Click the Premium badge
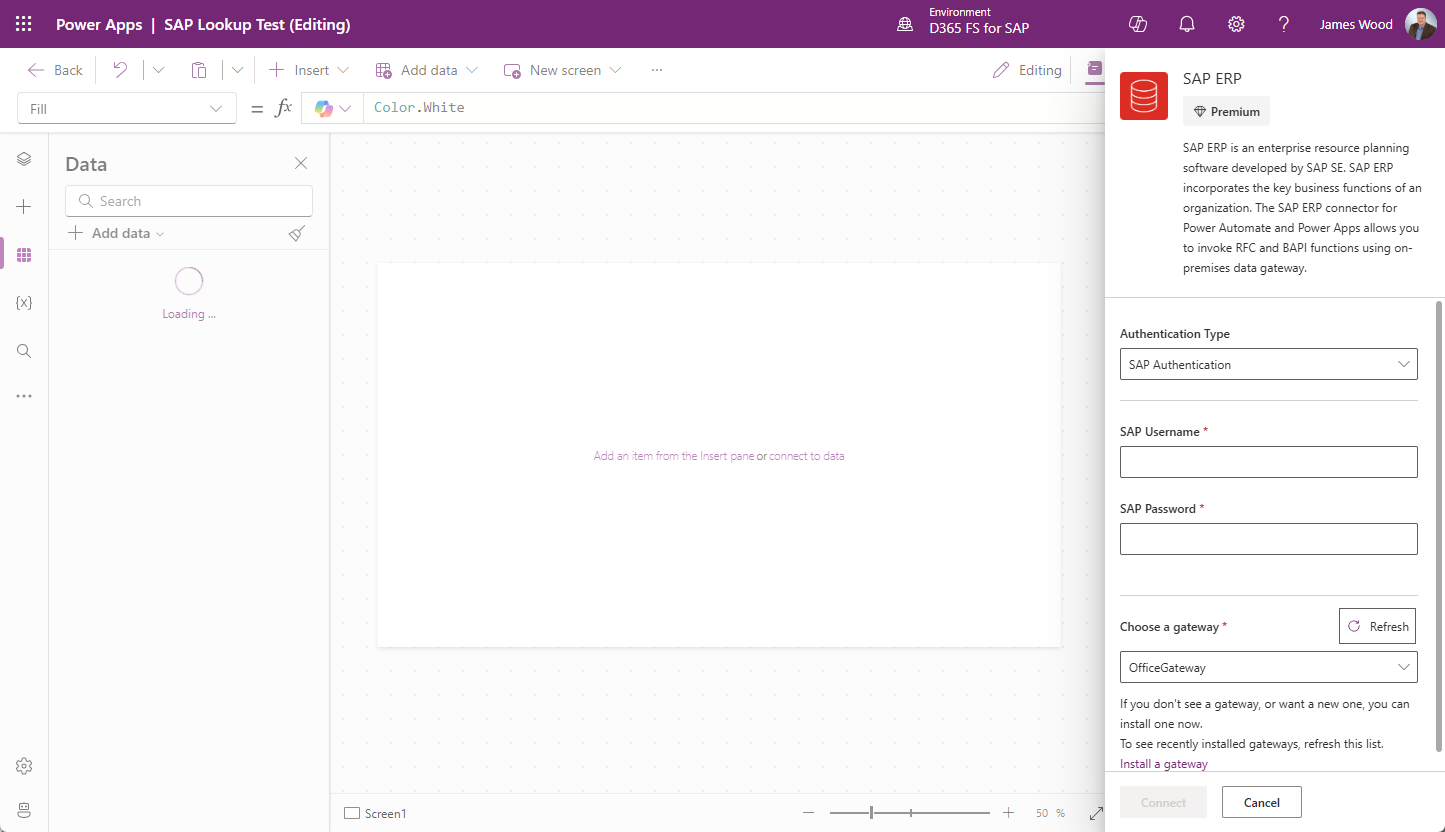The height and width of the screenshot is (832, 1445). tap(1226, 112)
